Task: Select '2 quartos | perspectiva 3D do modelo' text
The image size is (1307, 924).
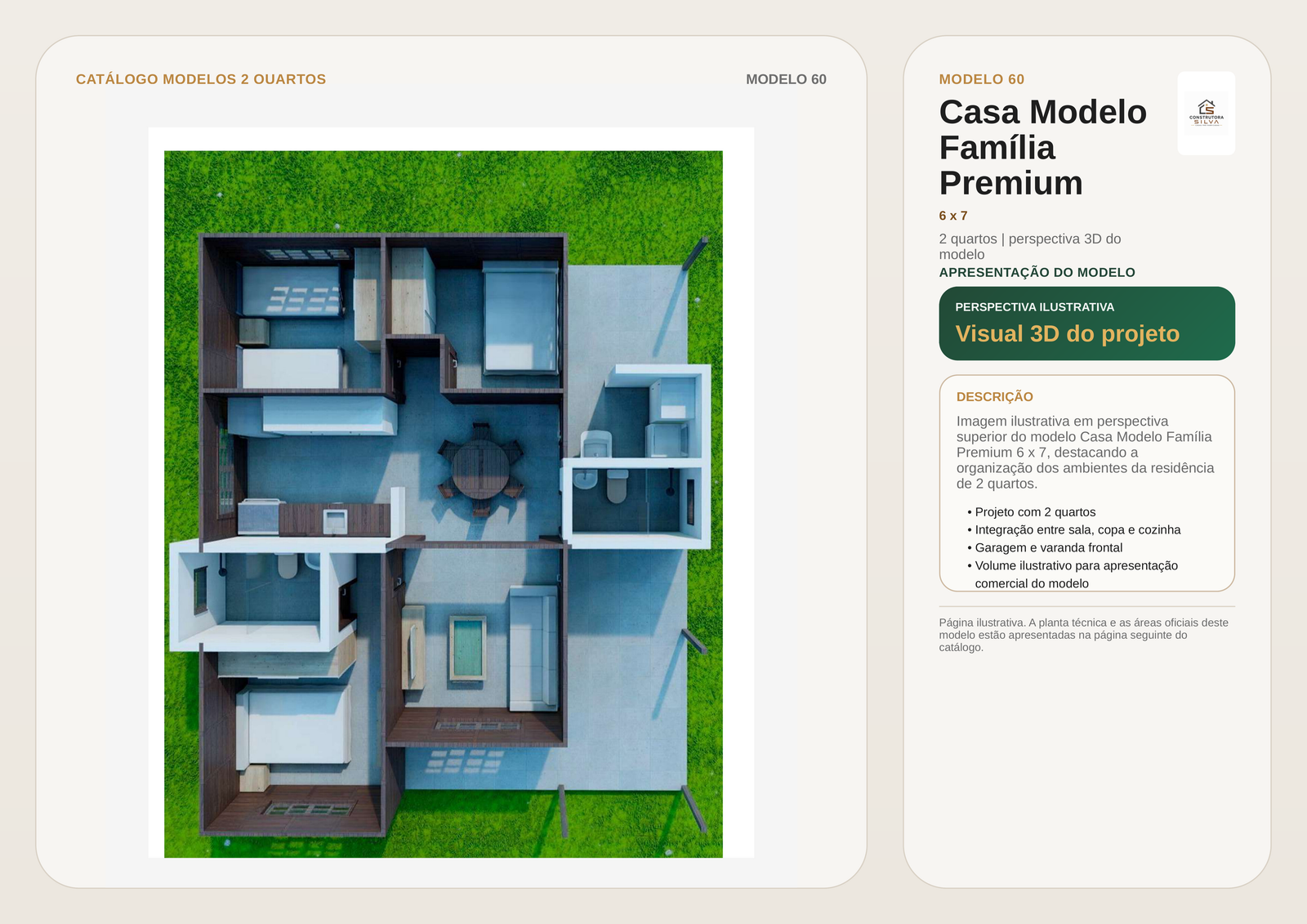Action: click(x=1030, y=247)
